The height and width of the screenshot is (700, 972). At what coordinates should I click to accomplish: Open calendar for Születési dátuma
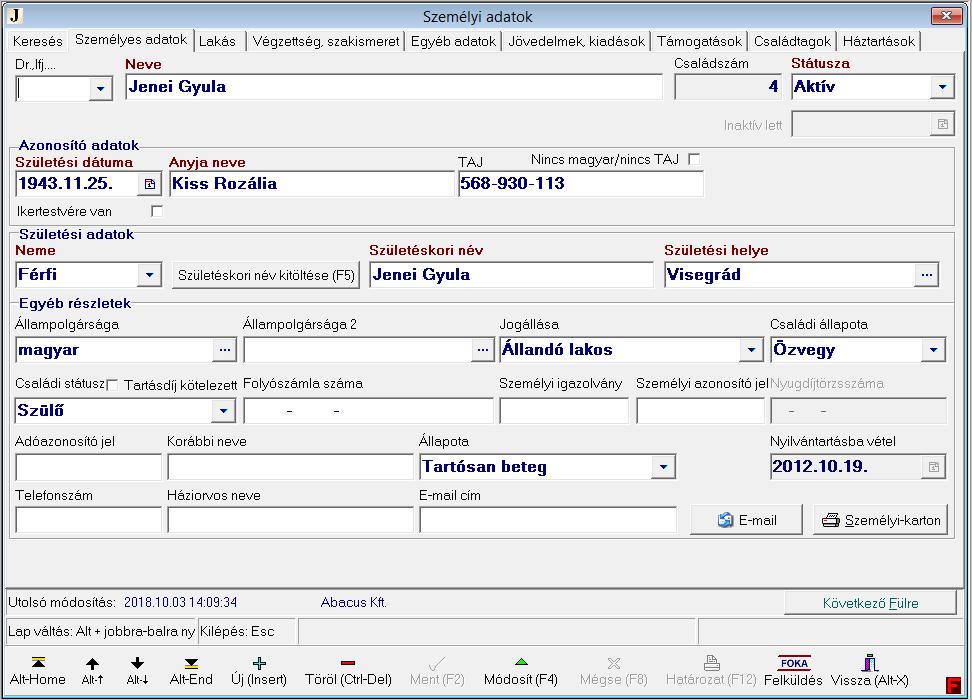tap(149, 184)
